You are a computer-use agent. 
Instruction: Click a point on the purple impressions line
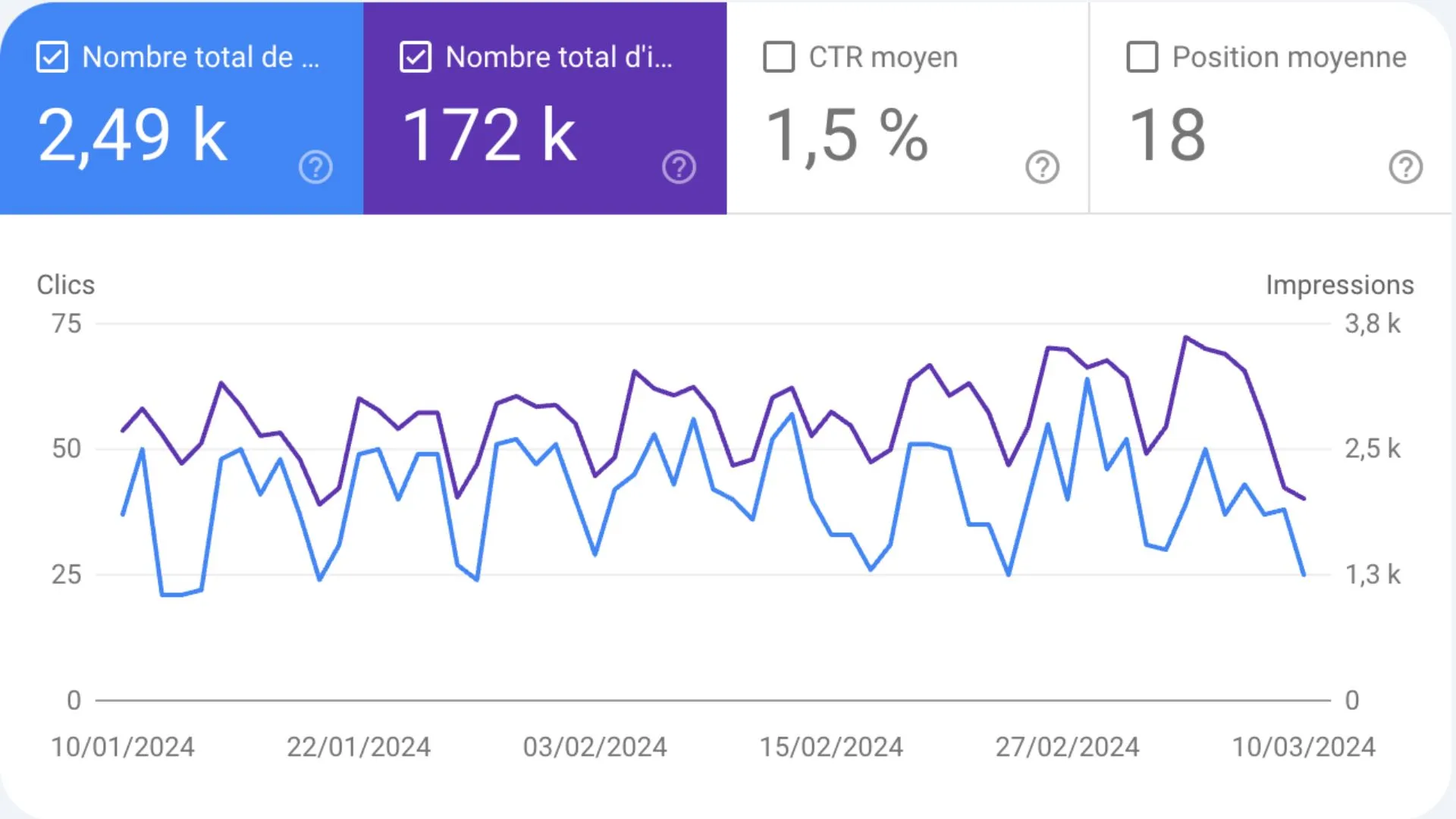click(634, 372)
